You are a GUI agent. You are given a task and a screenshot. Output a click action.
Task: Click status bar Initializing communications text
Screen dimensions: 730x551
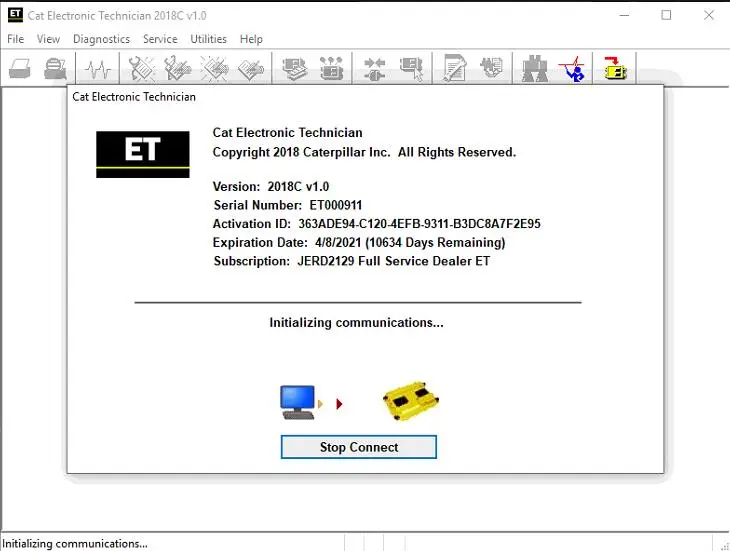(x=75, y=544)
